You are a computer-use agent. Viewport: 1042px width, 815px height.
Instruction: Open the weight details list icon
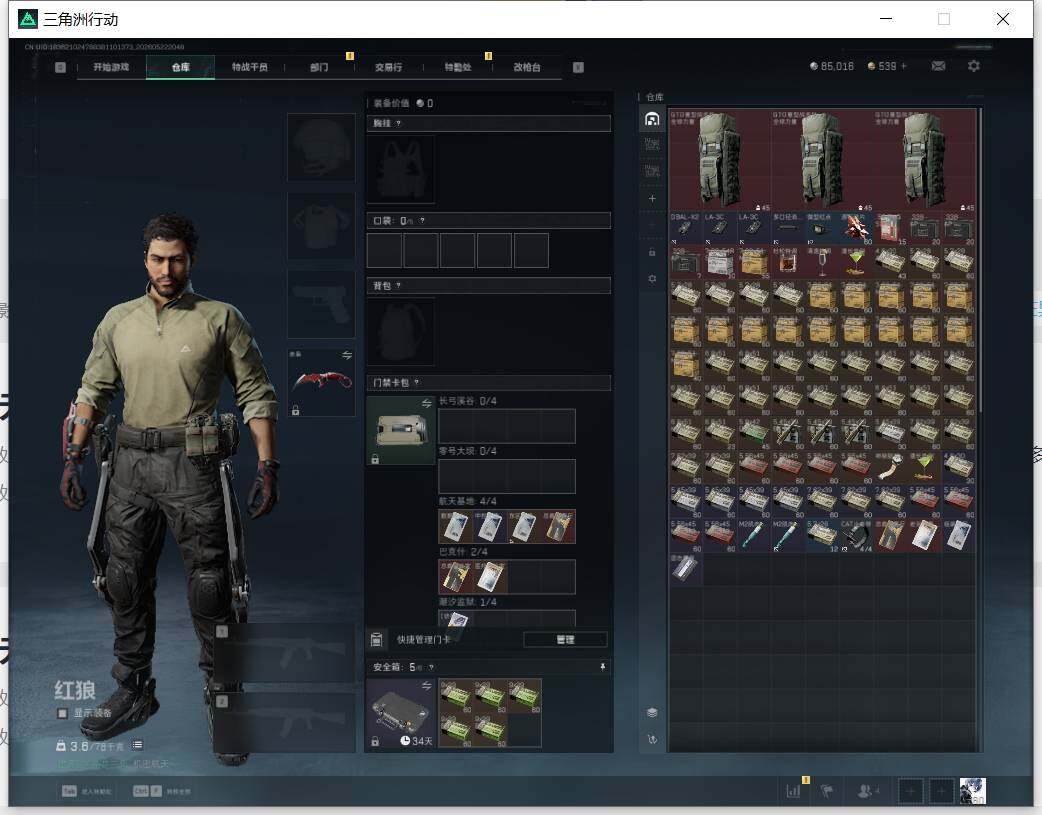138,745
